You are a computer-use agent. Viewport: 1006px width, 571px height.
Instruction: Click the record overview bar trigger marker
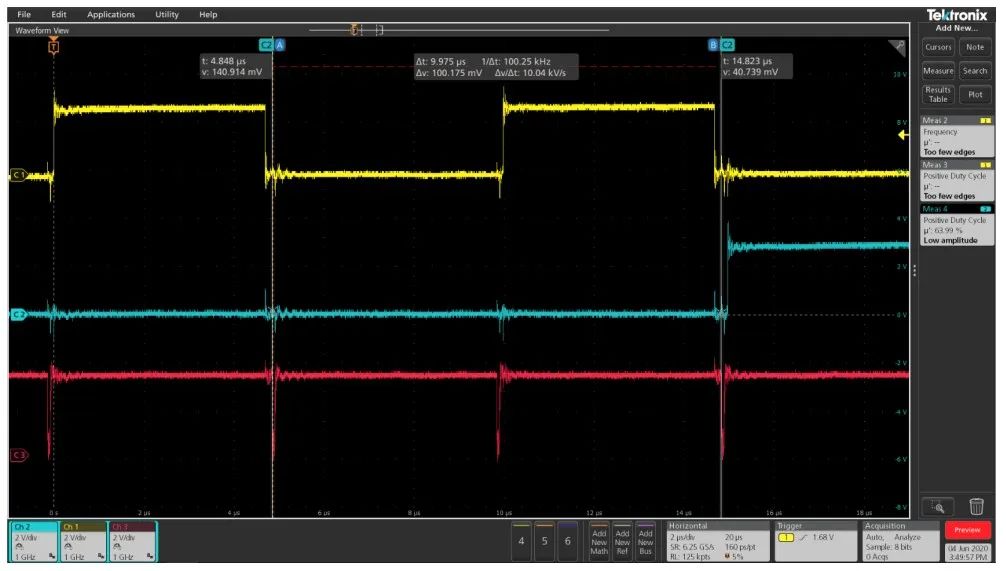tap(354, 30)
